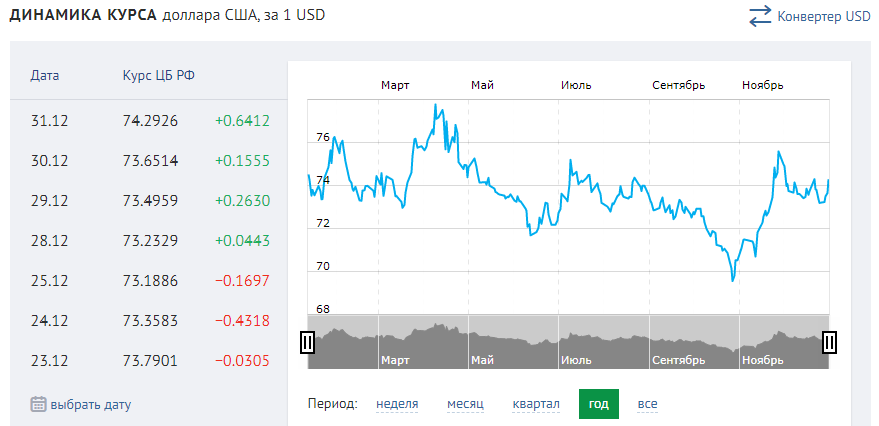Open the 'Конвертер USD' link

click(x=824, y=16)
